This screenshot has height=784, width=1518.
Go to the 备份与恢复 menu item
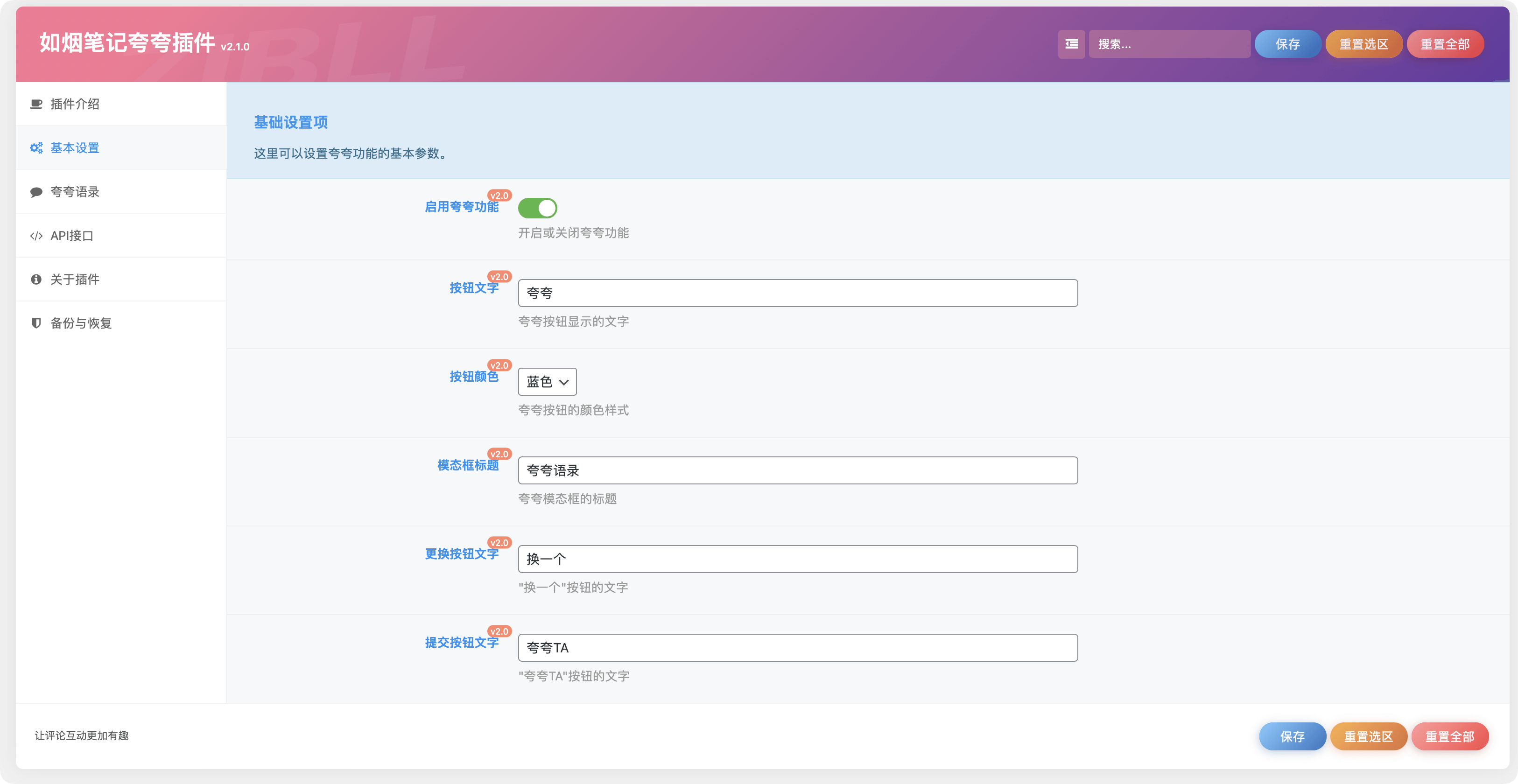[x=81, y=323]
